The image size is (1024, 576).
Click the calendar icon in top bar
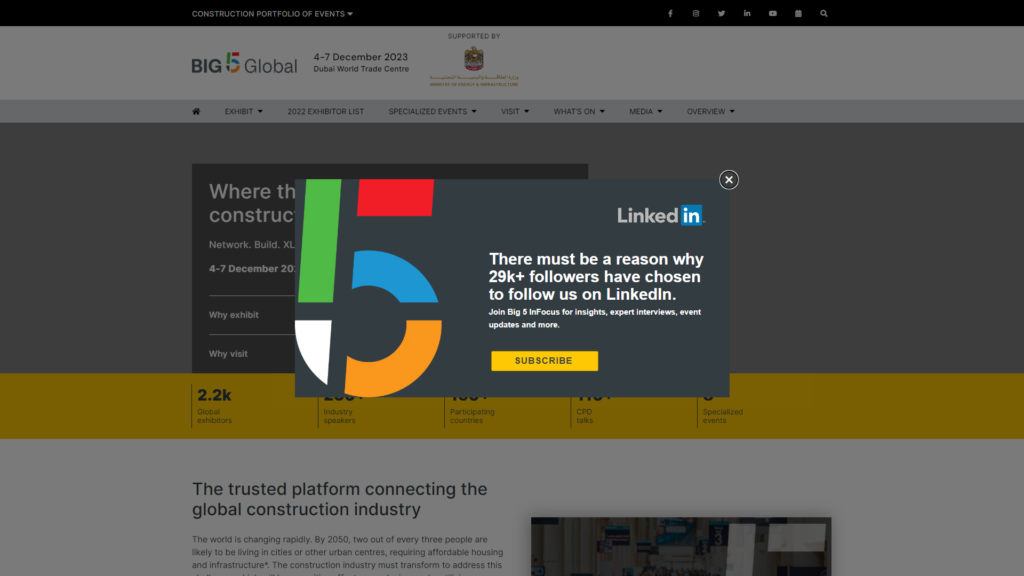pyautogui.click(x=798, y=13)
